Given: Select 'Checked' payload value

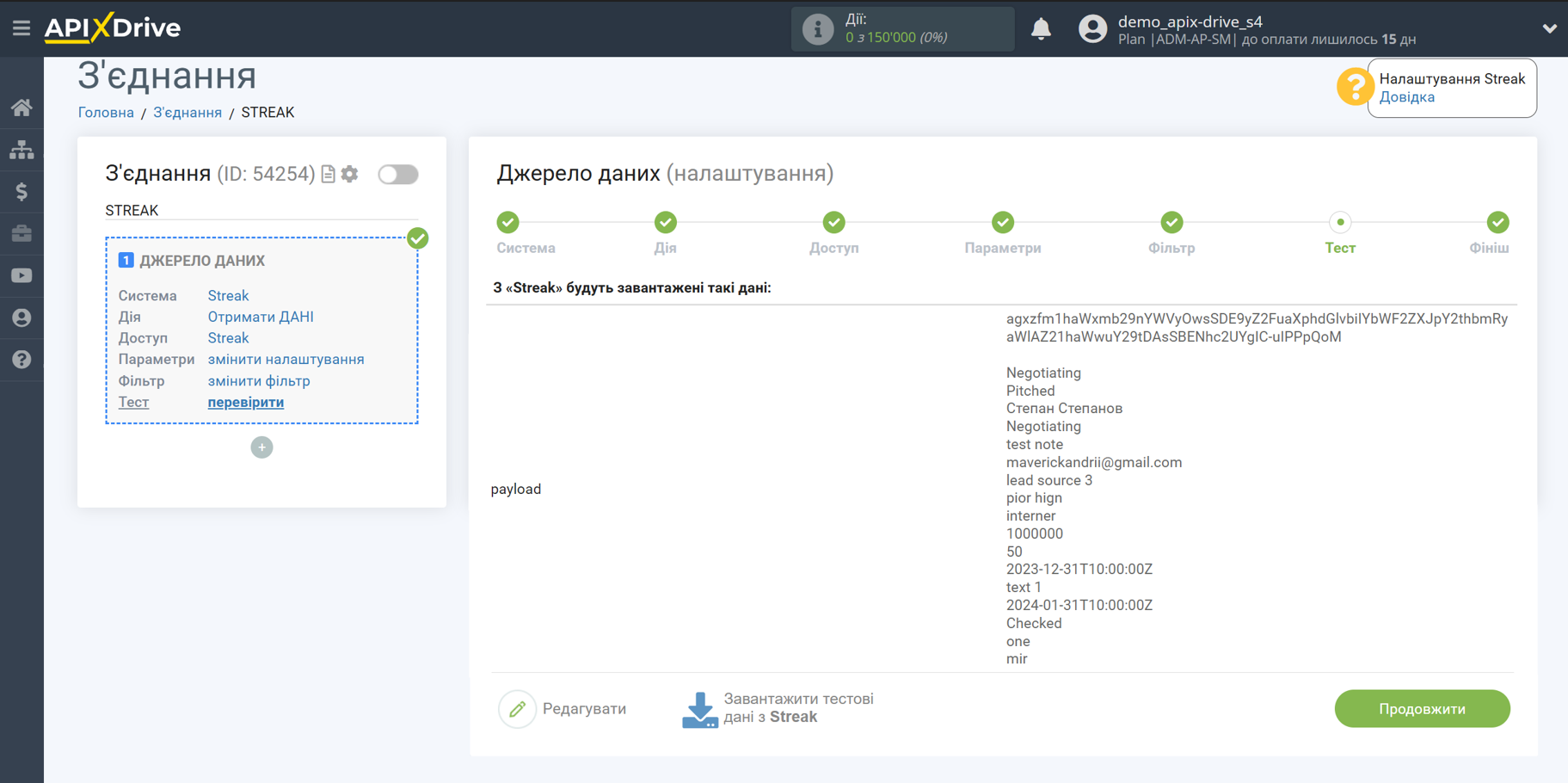Looking at the screenshot, I should tap(1033, 624).
